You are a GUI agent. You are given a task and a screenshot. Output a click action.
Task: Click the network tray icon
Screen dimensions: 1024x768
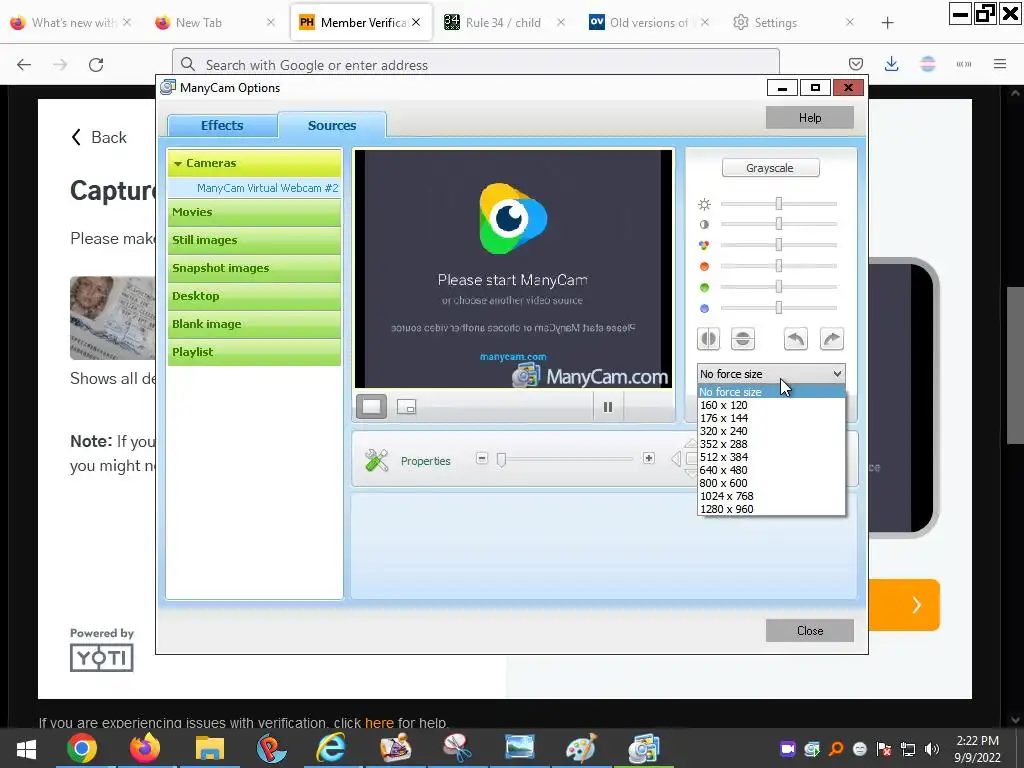coord(908,749)
